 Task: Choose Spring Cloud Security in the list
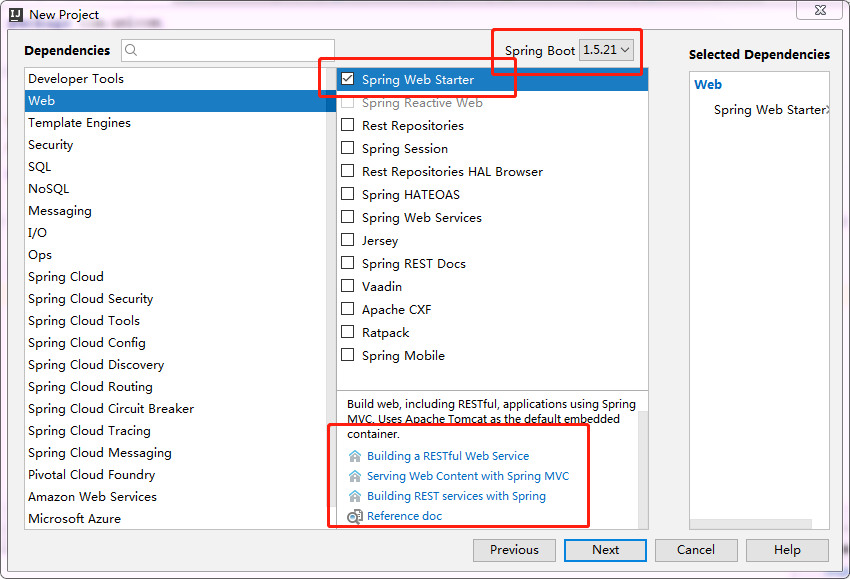[176, 299]
